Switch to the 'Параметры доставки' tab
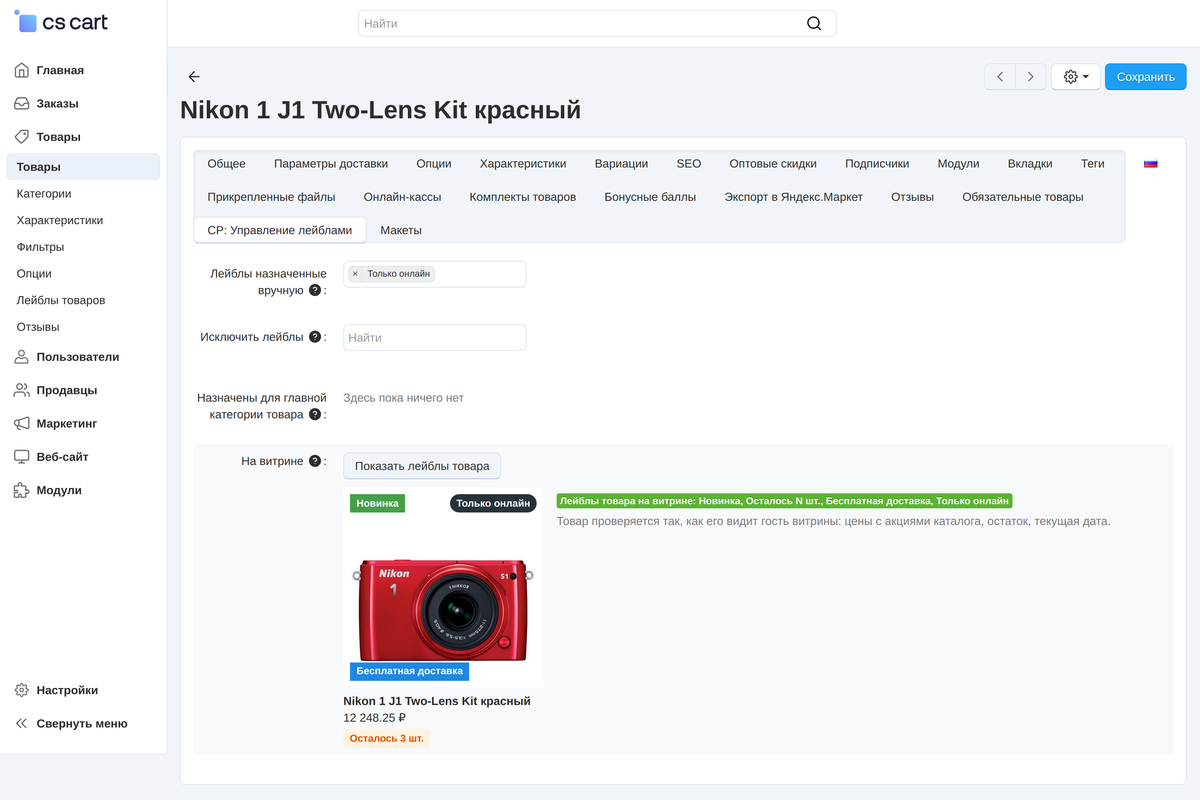The image size is (1200, 800). [331, 164]
